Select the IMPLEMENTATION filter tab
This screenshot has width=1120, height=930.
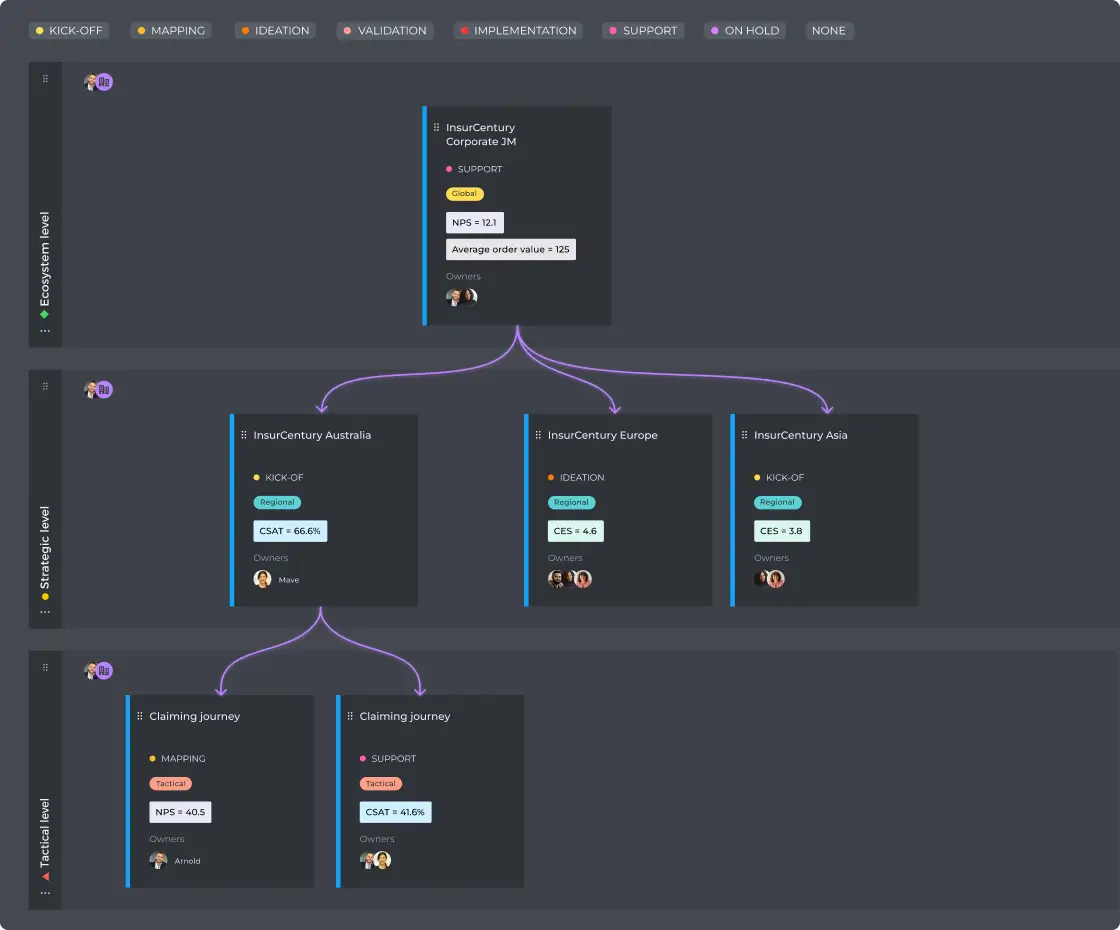coord(518,30)
